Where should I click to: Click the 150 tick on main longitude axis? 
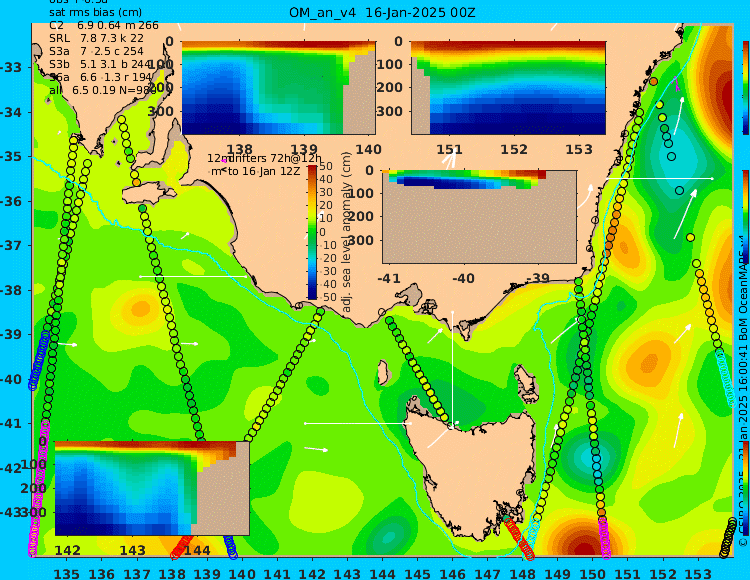593,574
